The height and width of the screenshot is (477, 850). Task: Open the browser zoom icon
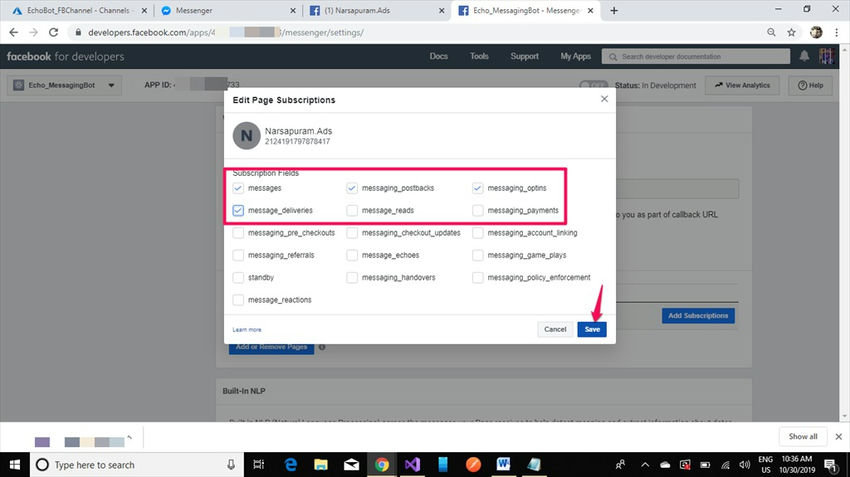[x=771, y=33]
